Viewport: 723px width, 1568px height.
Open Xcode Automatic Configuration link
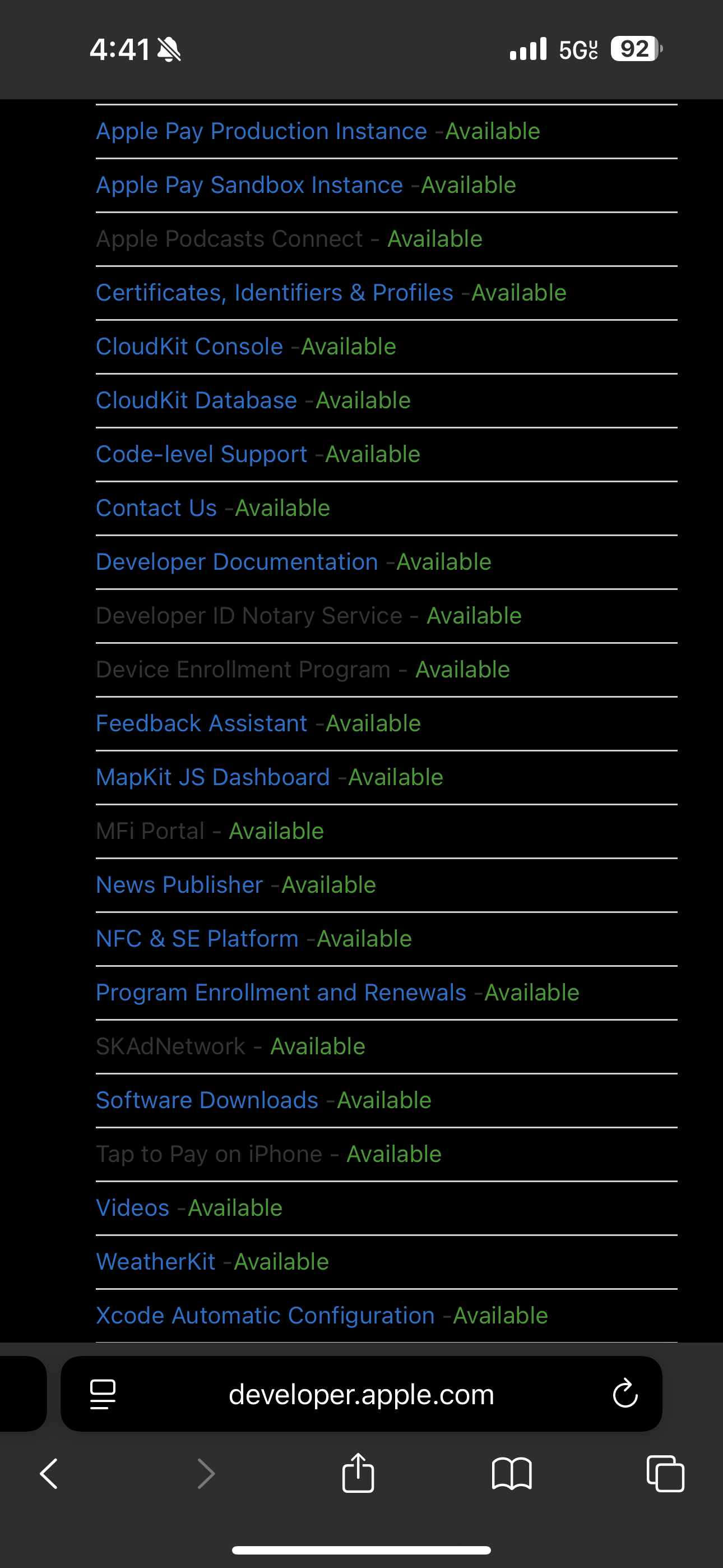pos(265,1316)
